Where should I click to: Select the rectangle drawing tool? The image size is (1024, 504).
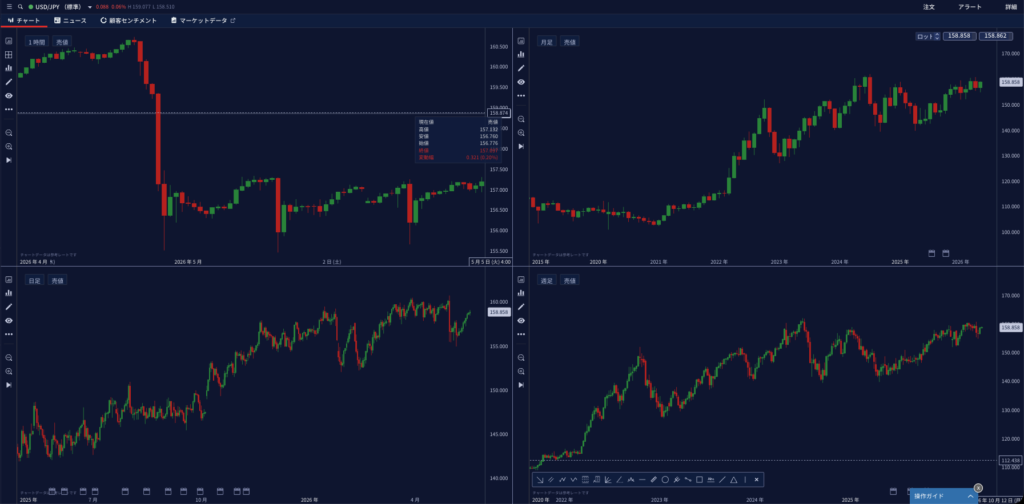point(699,480)
